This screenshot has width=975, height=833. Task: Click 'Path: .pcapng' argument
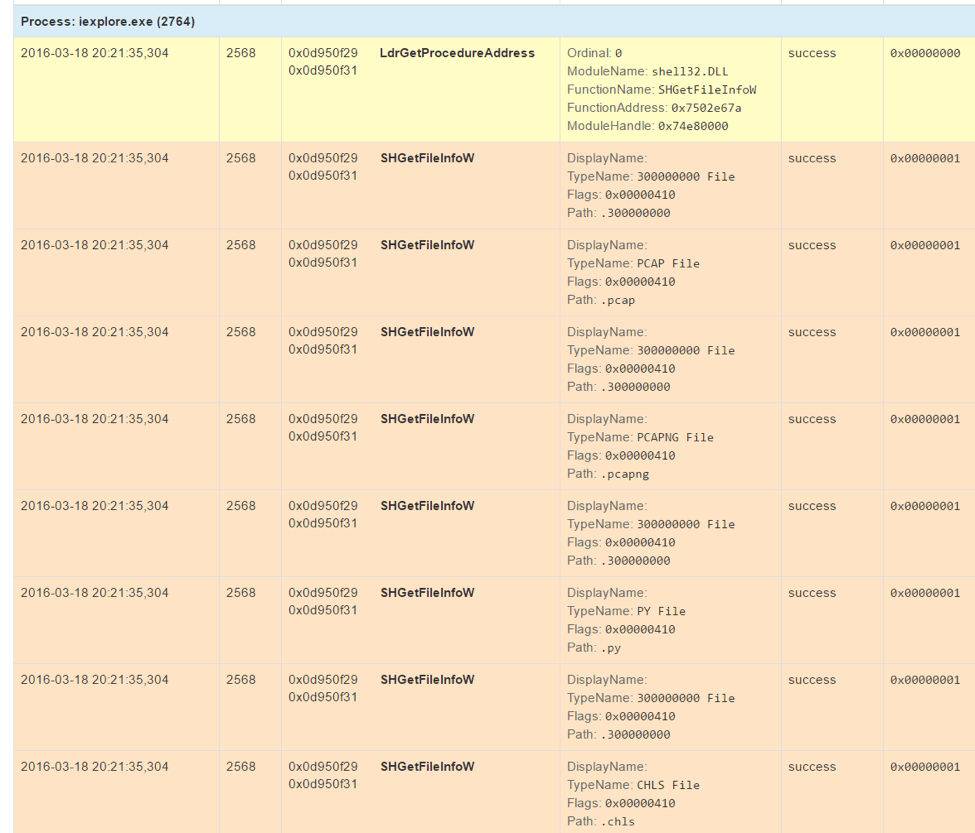pos(608,474)
